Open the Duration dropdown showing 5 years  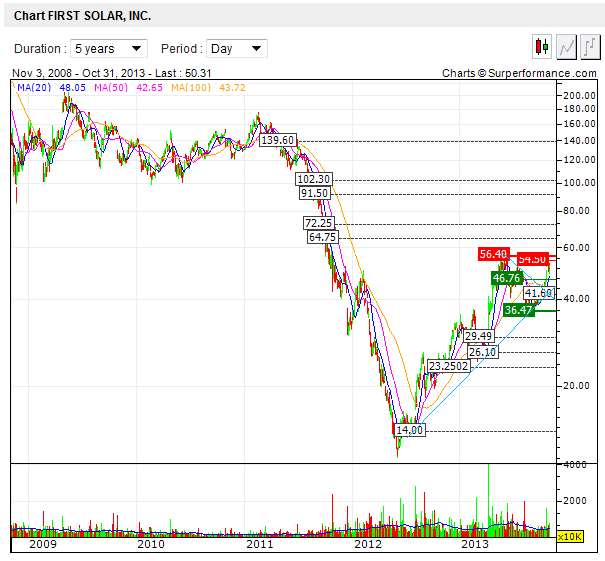109,49
